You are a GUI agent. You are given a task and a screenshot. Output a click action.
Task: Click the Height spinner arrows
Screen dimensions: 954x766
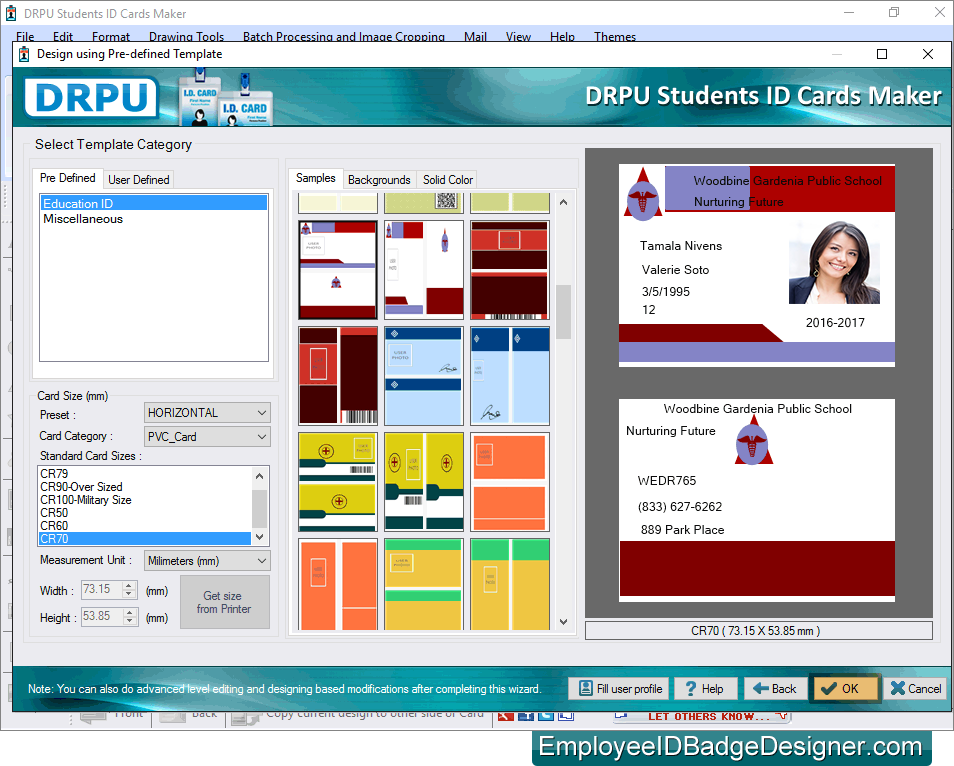pos(129,616)
